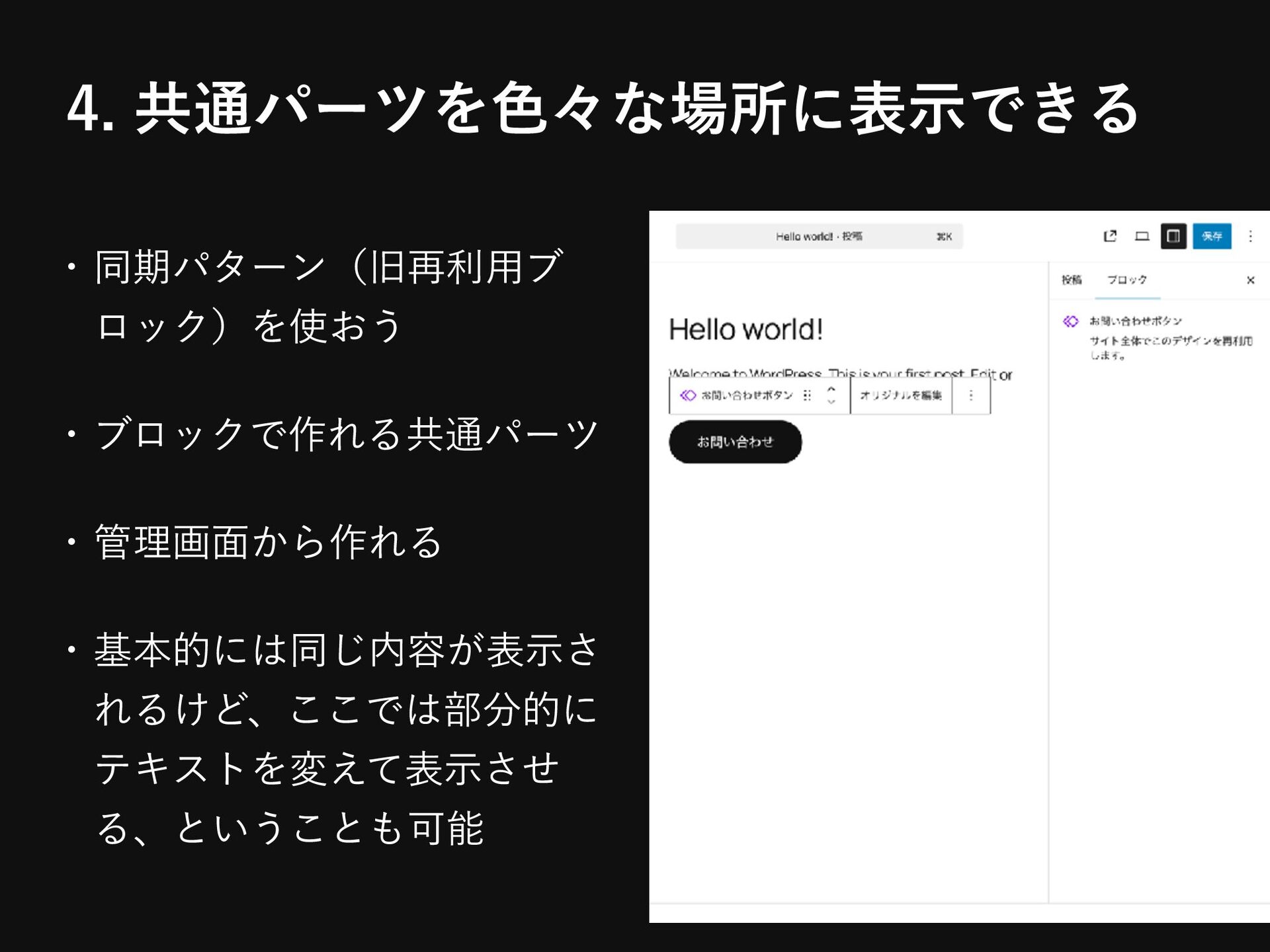The height and width of the screenshot is (952, 1270).
Task: Open block toolbar three-dot options menu
Action: (971, 395)
